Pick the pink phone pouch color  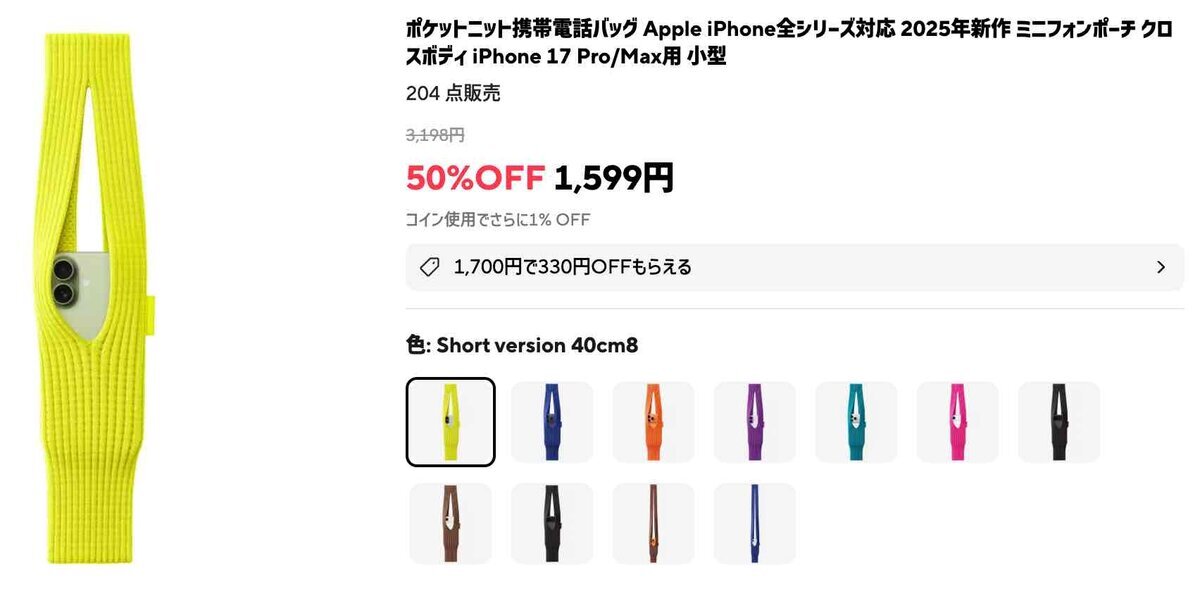coord(959,420)
